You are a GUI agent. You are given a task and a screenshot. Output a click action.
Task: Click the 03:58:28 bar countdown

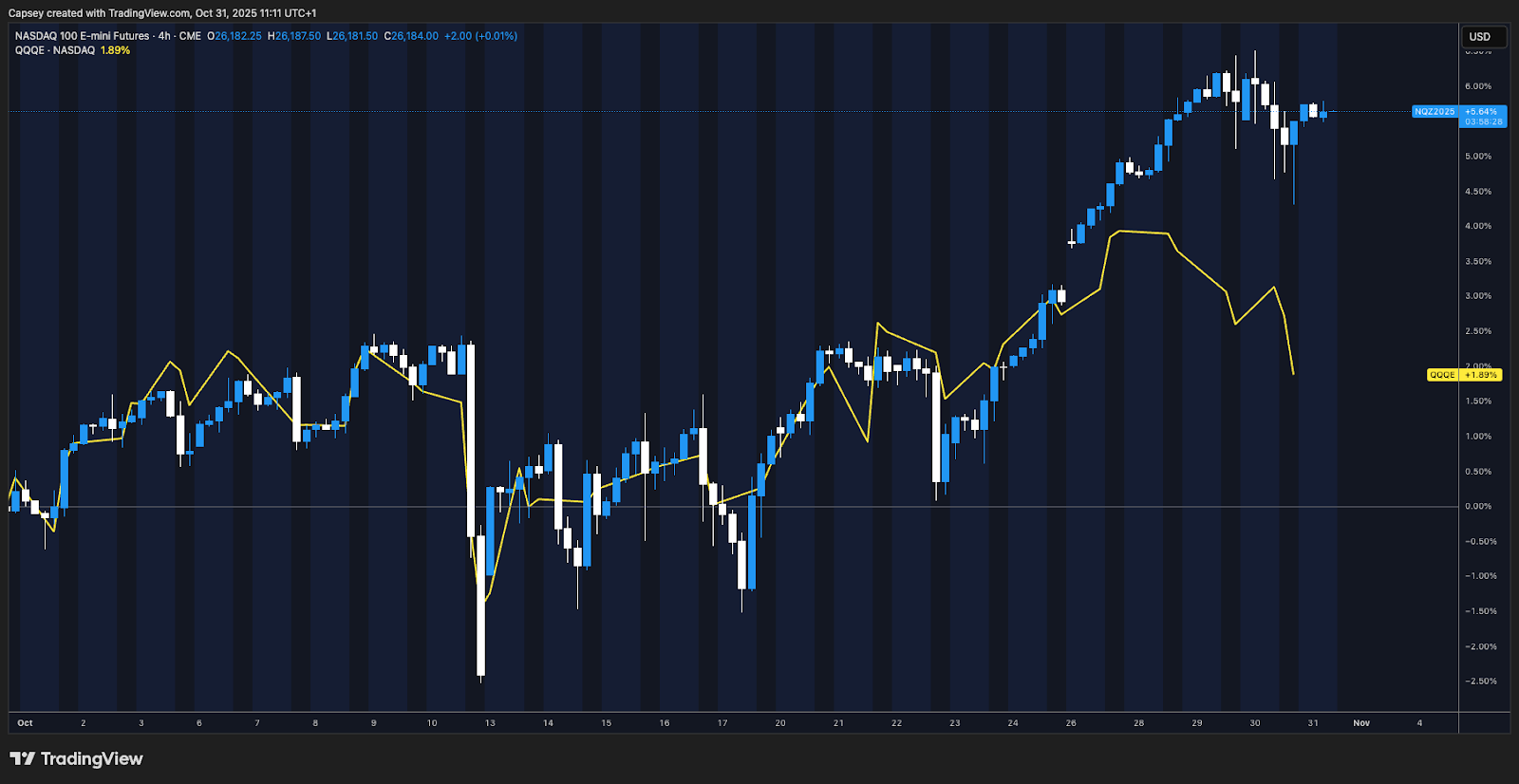[1483, 121]
